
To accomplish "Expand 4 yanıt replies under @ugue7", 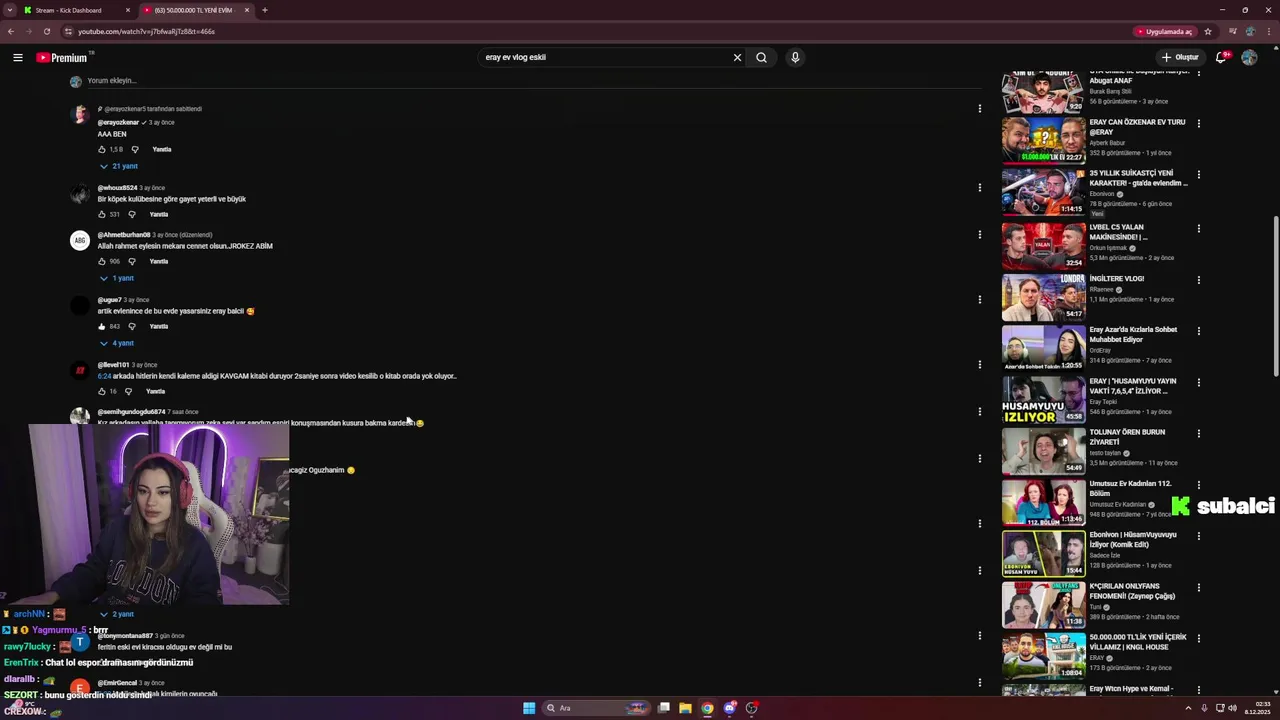I will coord(116,343).
